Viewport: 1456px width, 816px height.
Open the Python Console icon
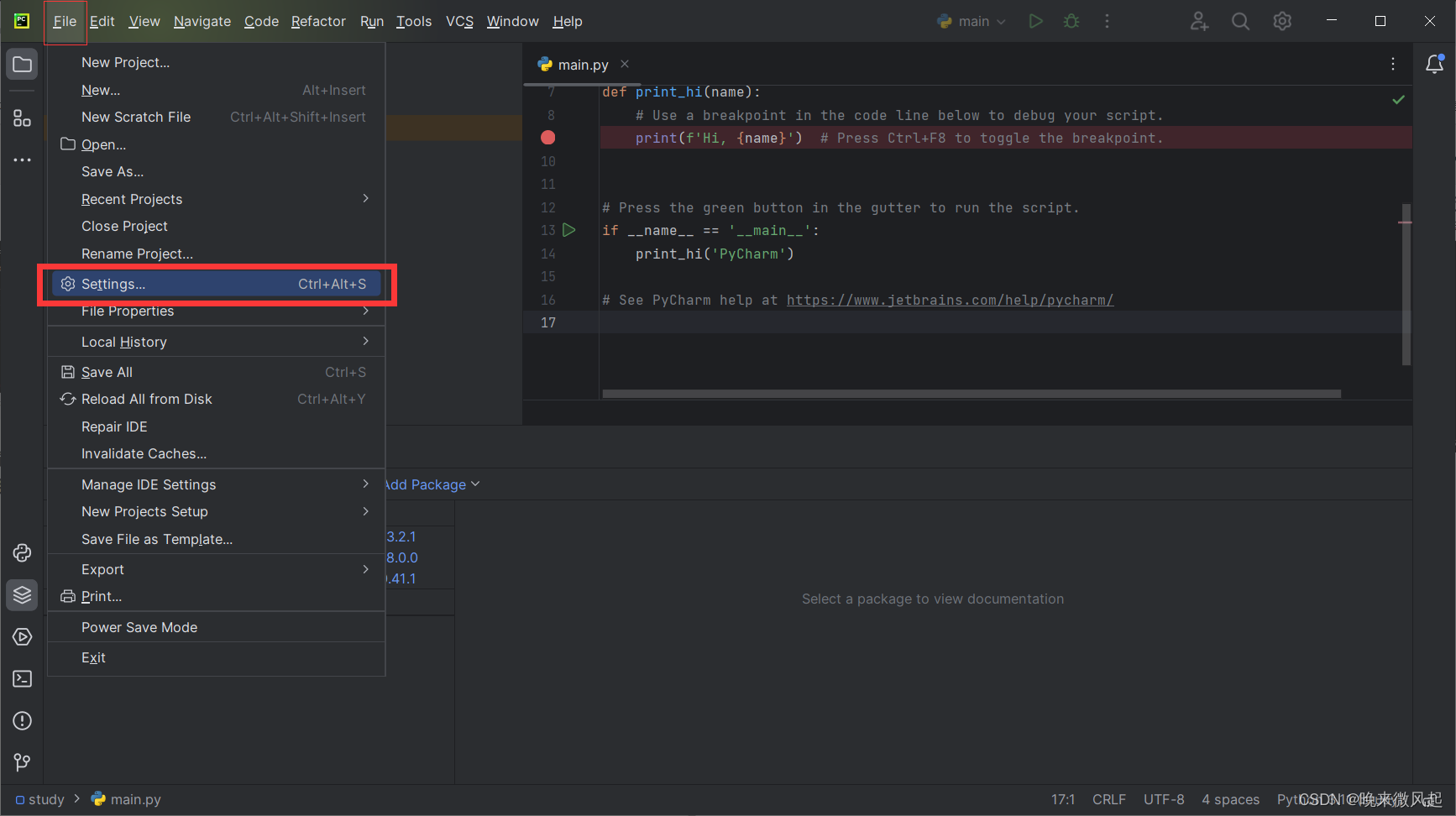22,552
